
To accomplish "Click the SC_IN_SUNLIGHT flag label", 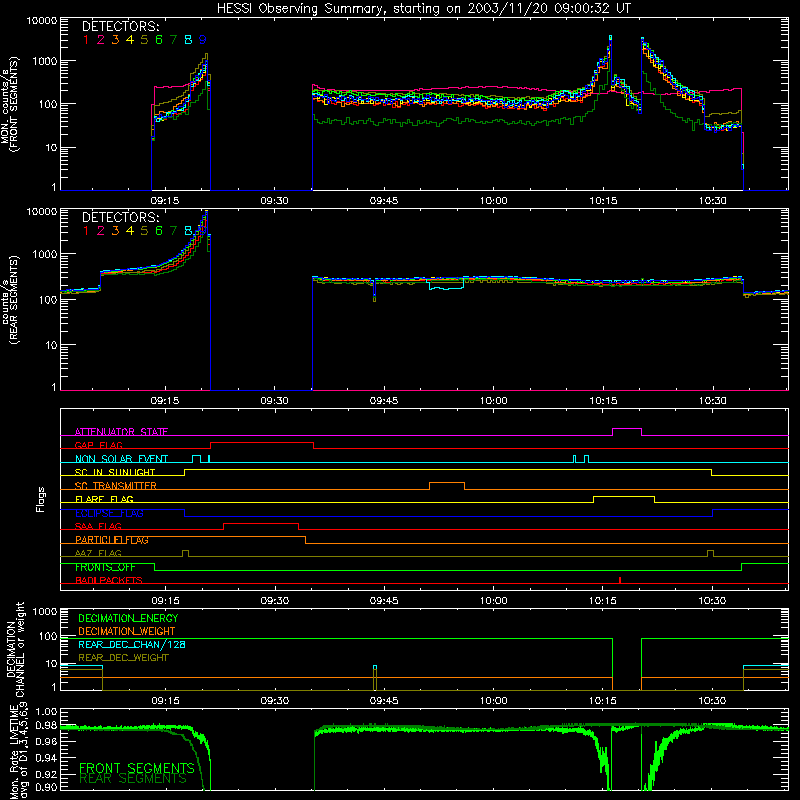I will (x=115, y=472).
